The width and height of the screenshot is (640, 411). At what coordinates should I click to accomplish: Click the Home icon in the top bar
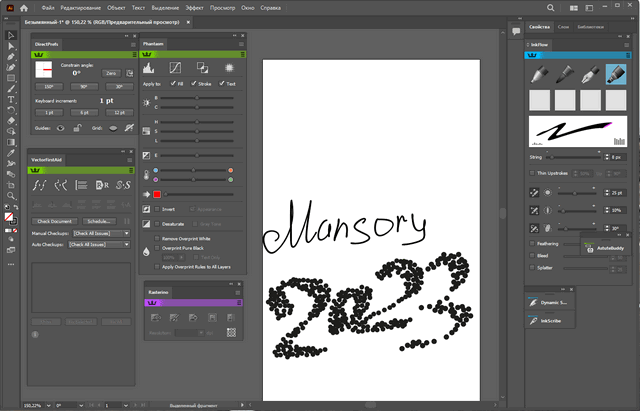tap(24, 8)
